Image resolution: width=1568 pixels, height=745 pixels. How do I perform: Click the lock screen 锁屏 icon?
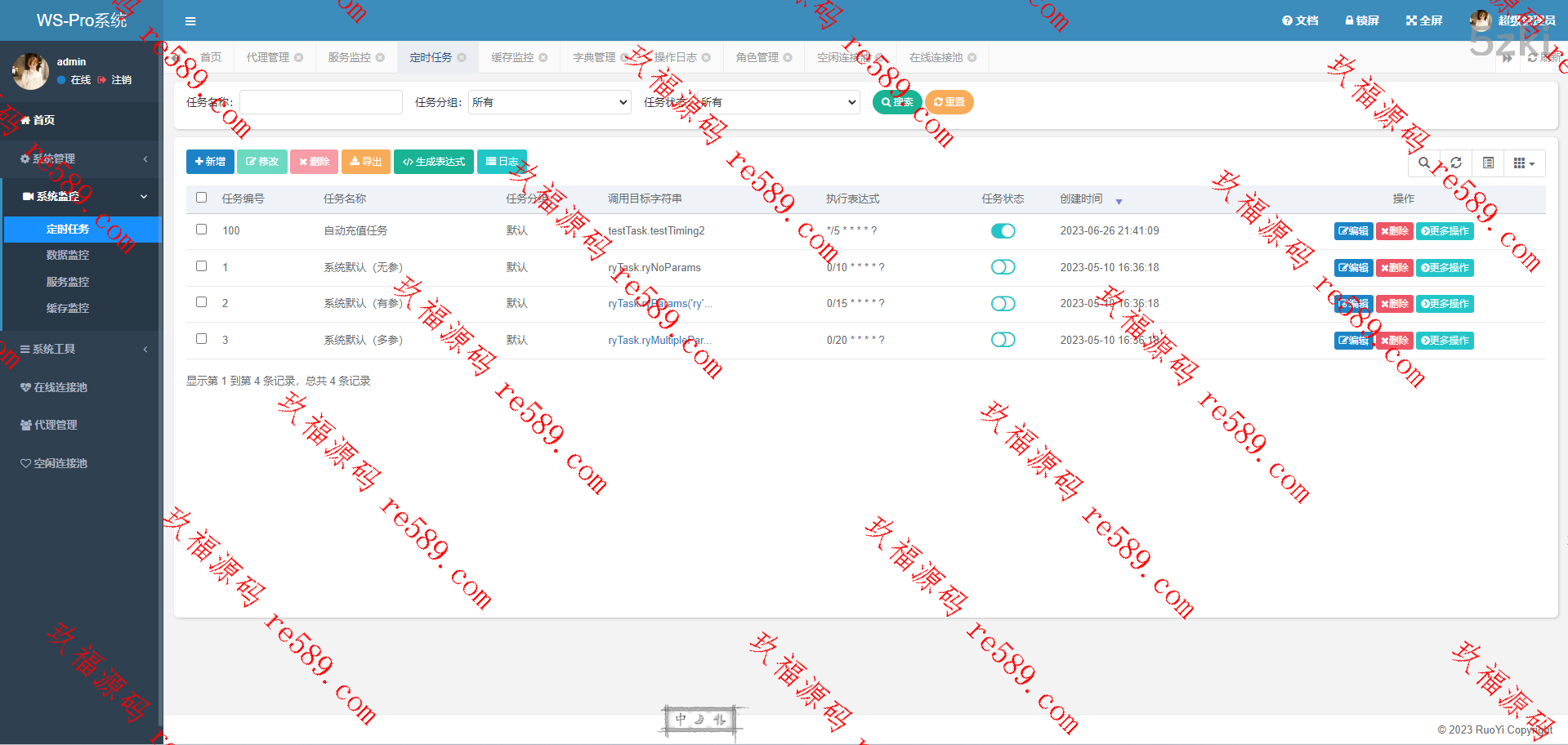click(x=1362, y=20)
